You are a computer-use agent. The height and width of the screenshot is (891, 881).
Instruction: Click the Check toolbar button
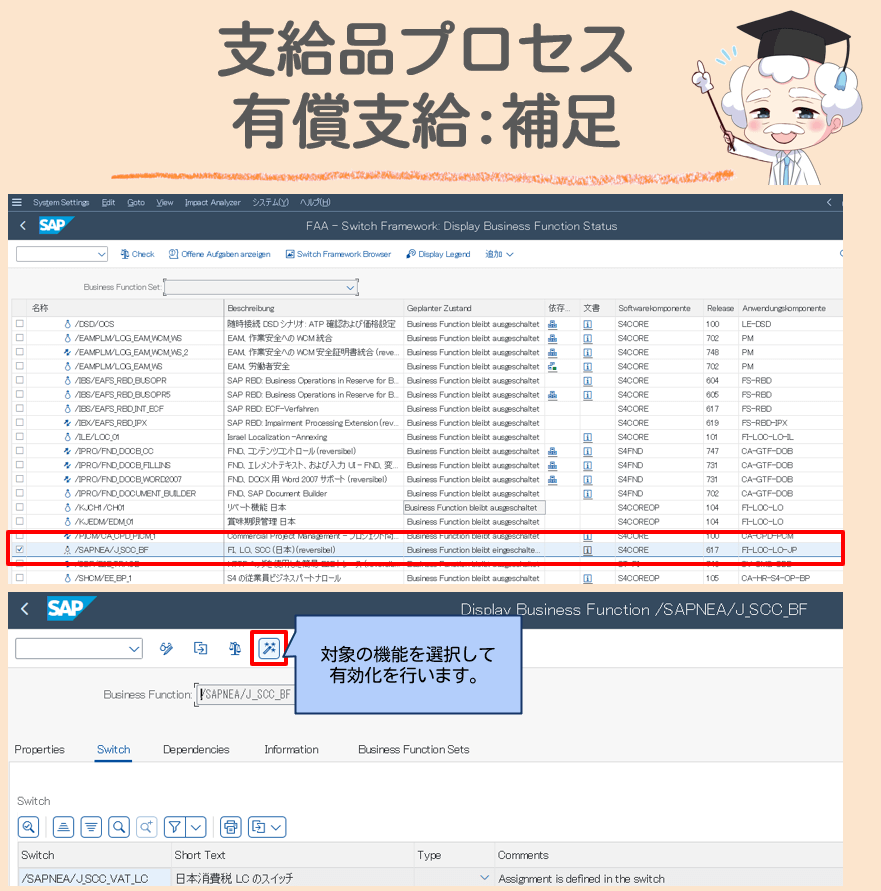pos(138,254)
